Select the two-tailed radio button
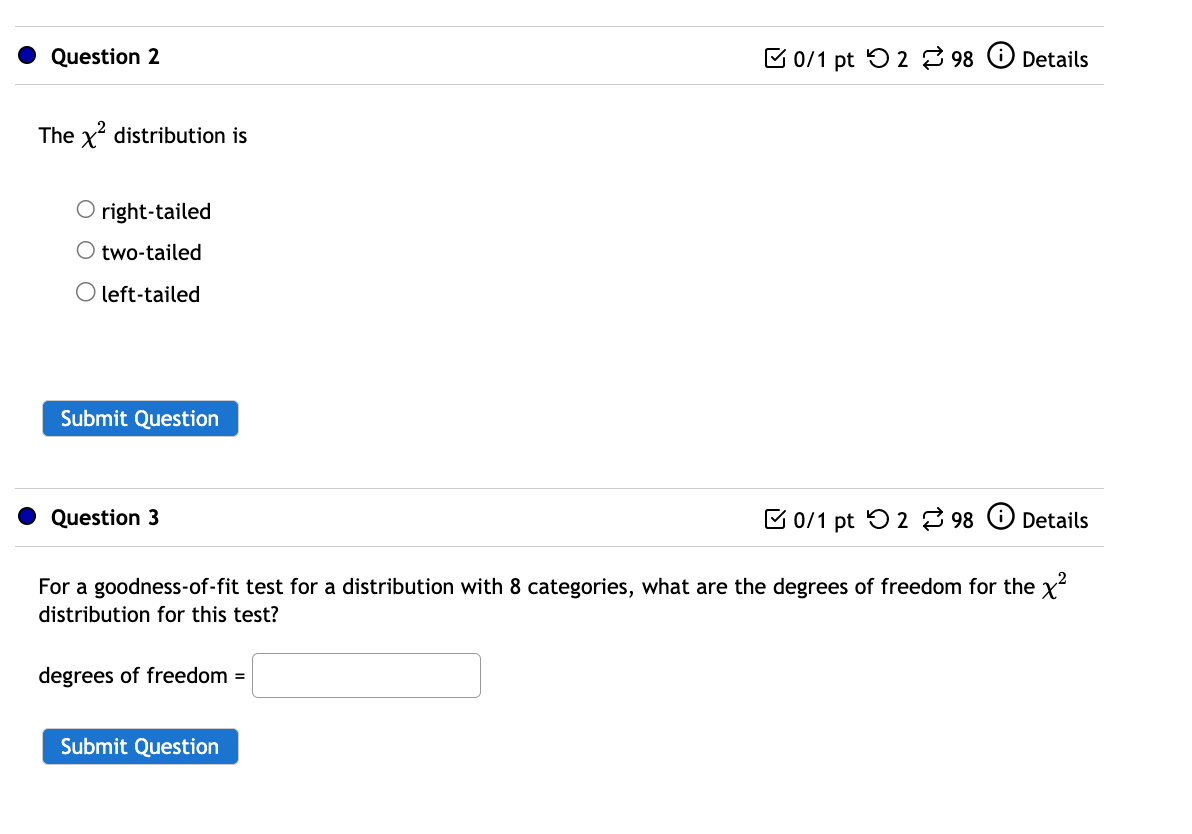Viewport: 1192px width, 834px height. pyautogui.click(x=85, y=249)
